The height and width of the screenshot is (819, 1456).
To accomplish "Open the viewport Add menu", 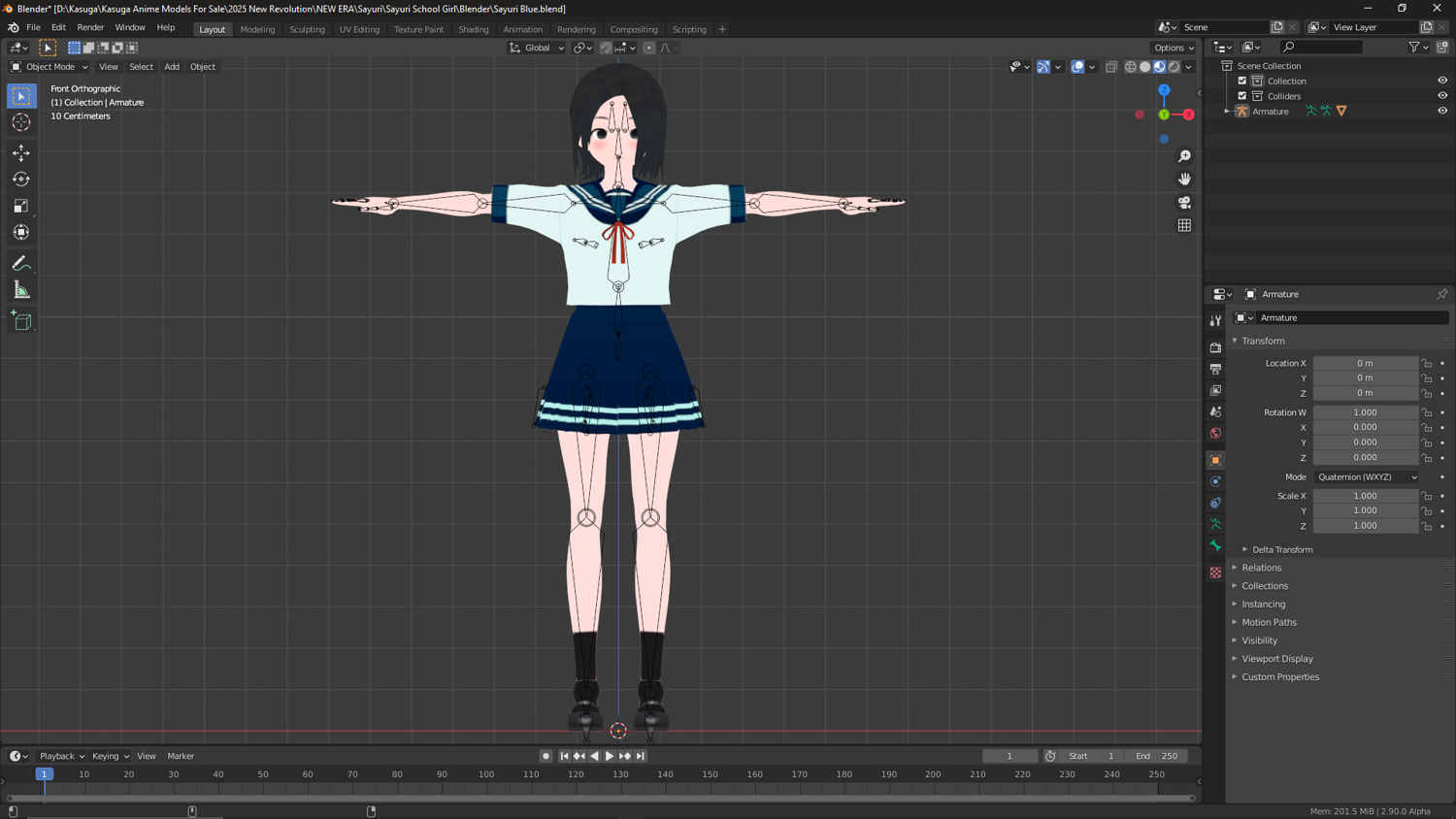I will pos(172,67).
